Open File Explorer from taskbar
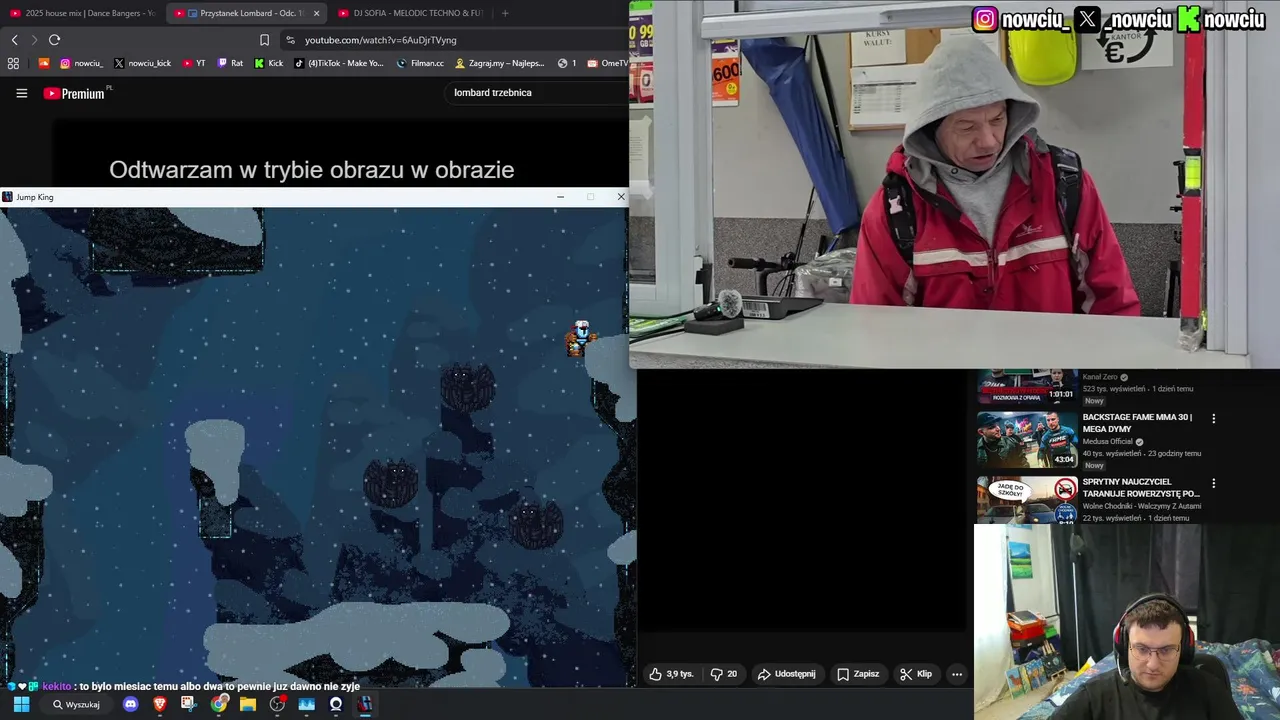Screen dimensions: 1280x720 tap(247, 704)
